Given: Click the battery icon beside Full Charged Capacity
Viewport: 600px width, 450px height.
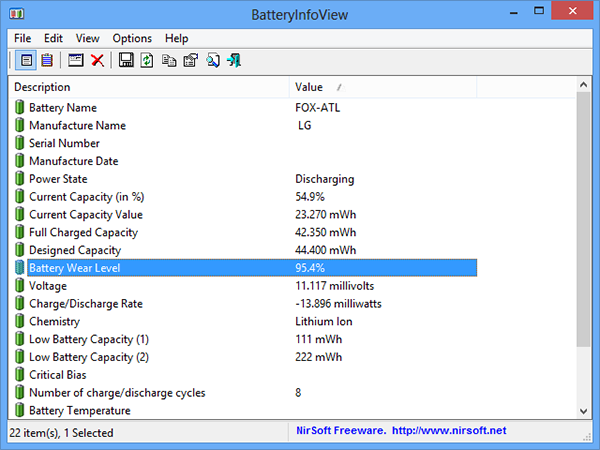Looking at the screenshot, I should (x=20, y=232).
